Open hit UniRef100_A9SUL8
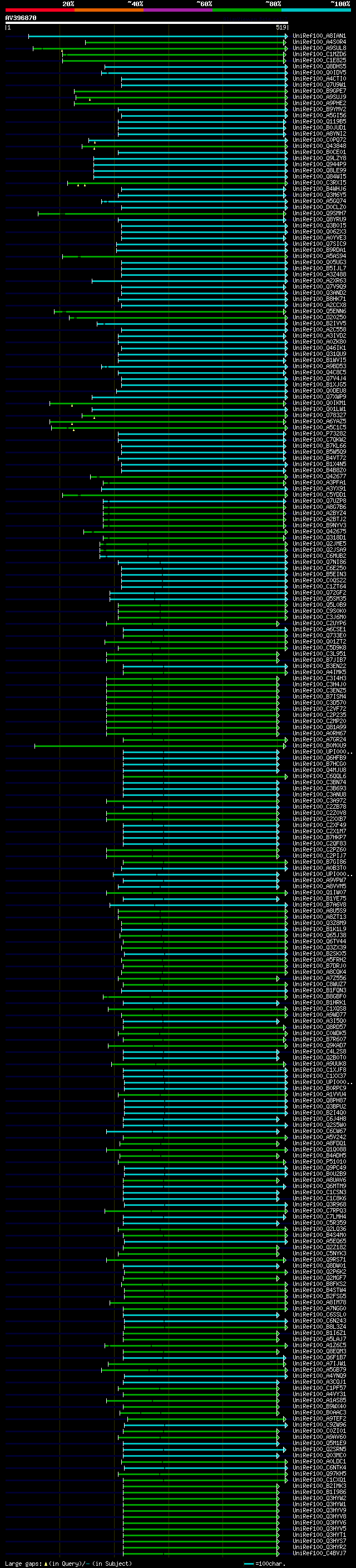Screen dimensions: 356x1568 (319, 48)
